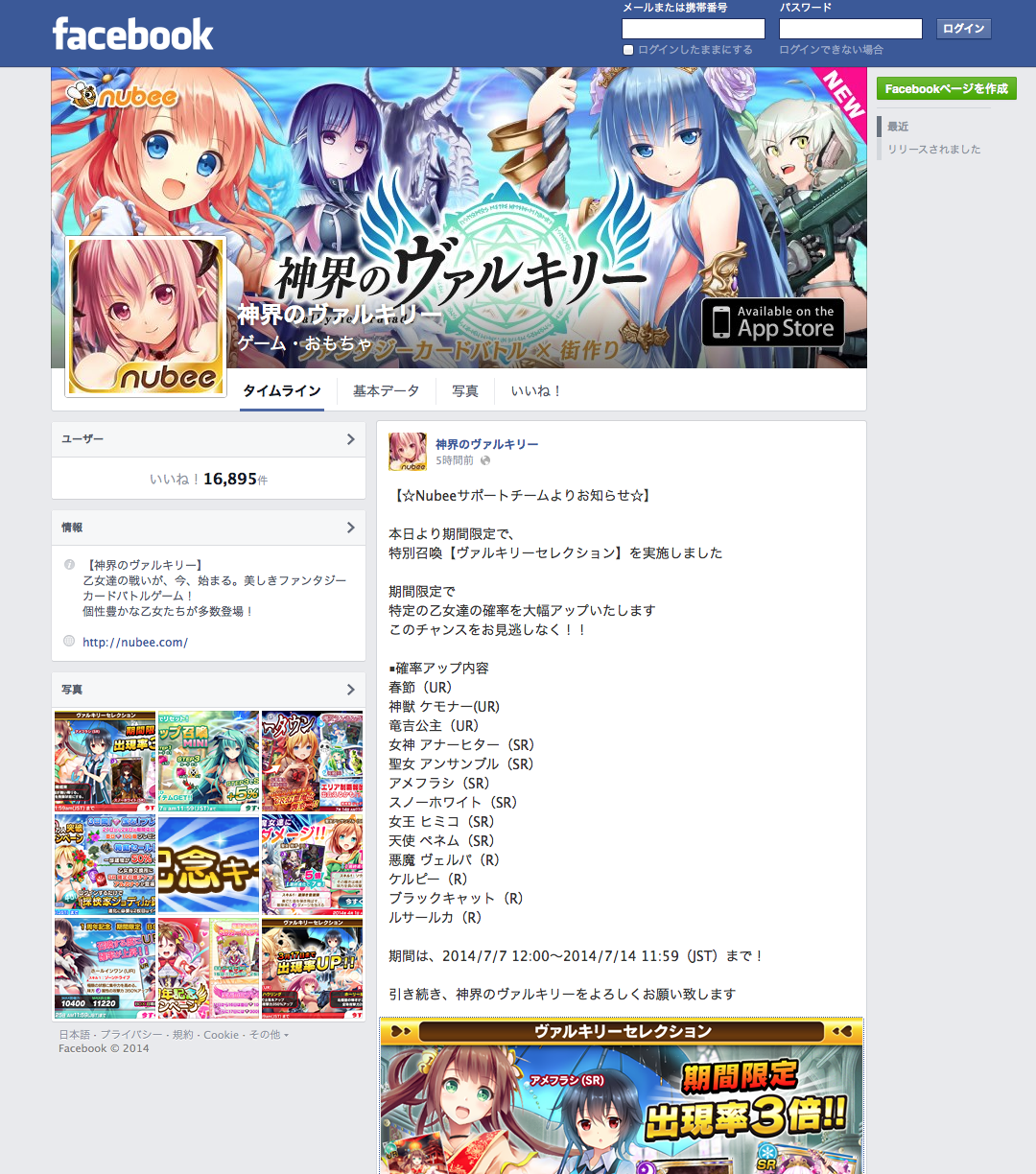
Task: Expand the ユーザー section chevron
Action: point(350,439)
